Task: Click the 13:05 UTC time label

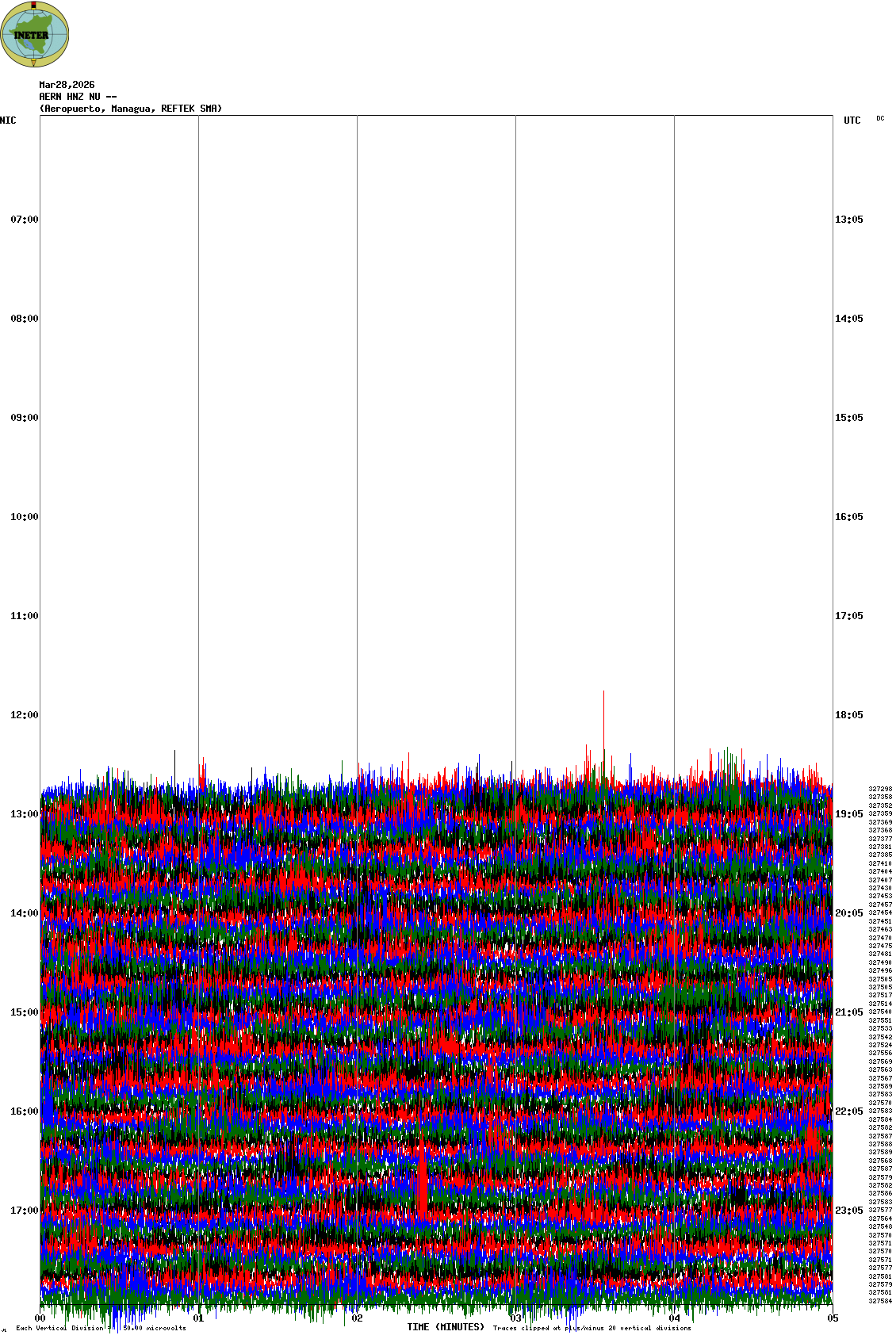Action: (848, 220)
